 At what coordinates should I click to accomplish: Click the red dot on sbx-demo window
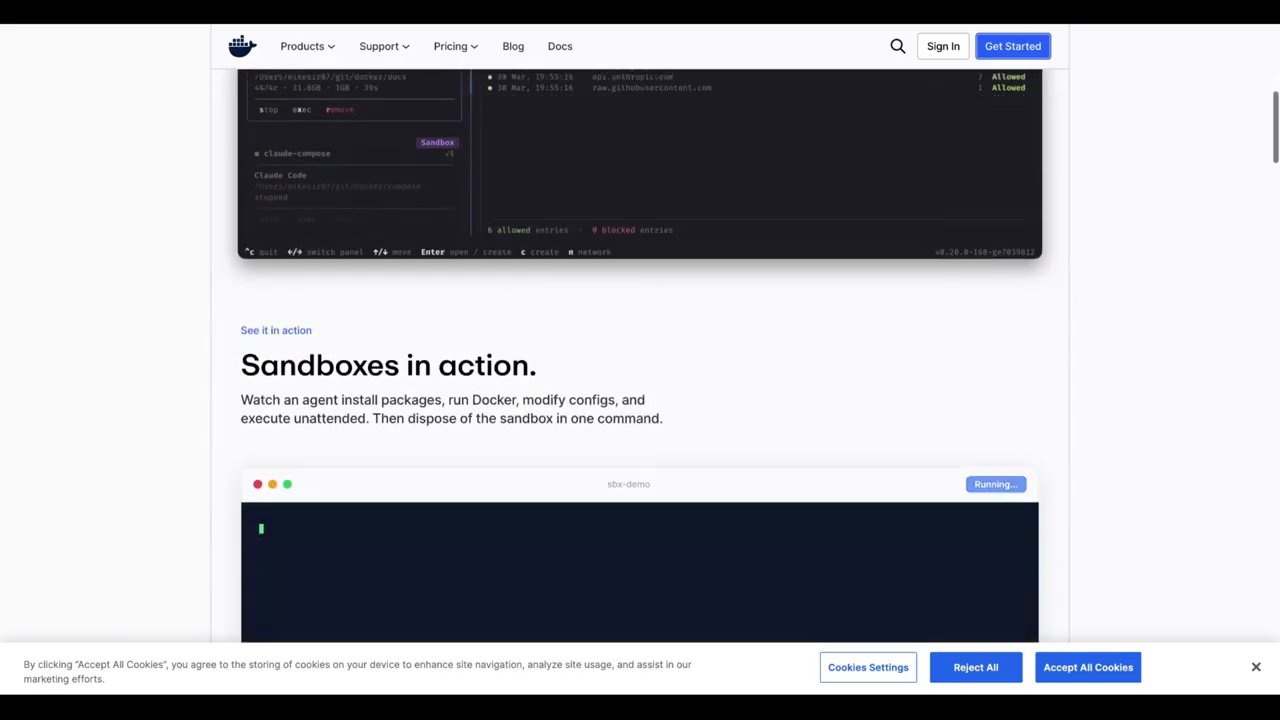coord(258,484)
